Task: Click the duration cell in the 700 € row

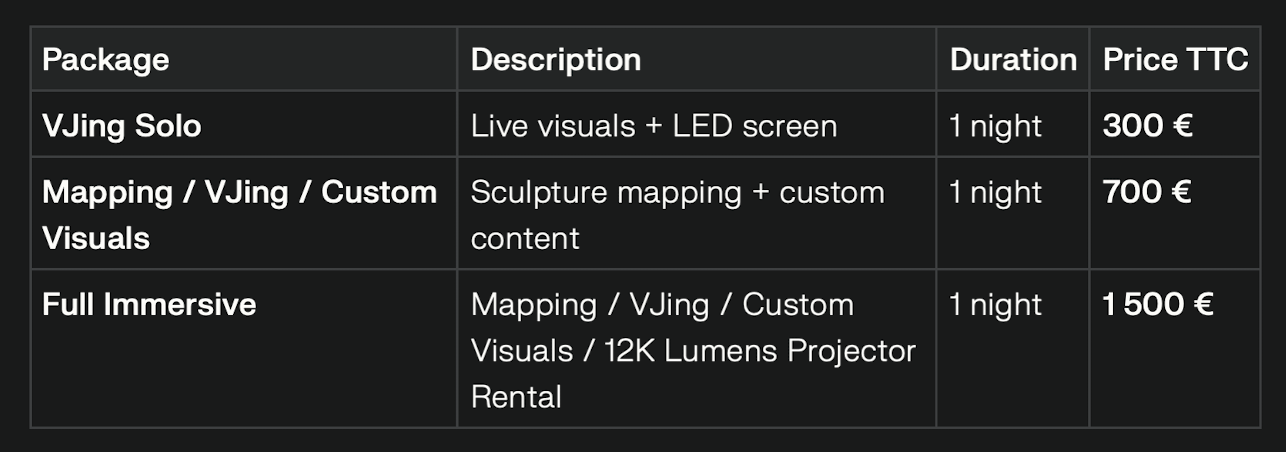Action: pos(995,192)
